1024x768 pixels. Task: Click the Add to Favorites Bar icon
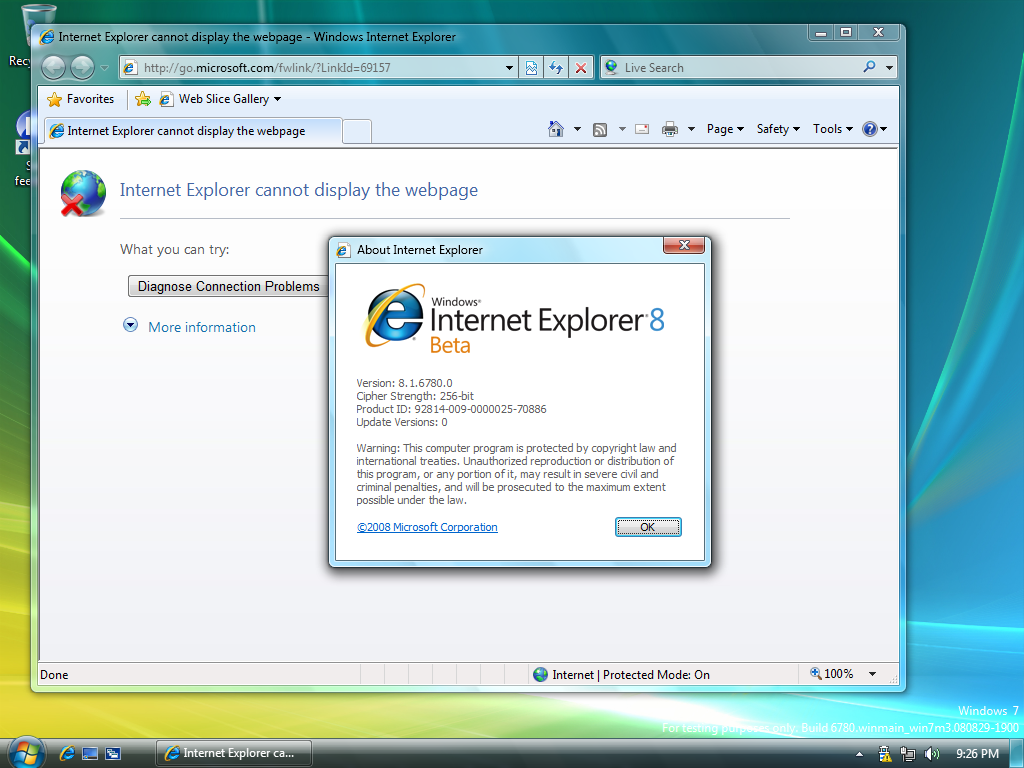click(142, 99)
